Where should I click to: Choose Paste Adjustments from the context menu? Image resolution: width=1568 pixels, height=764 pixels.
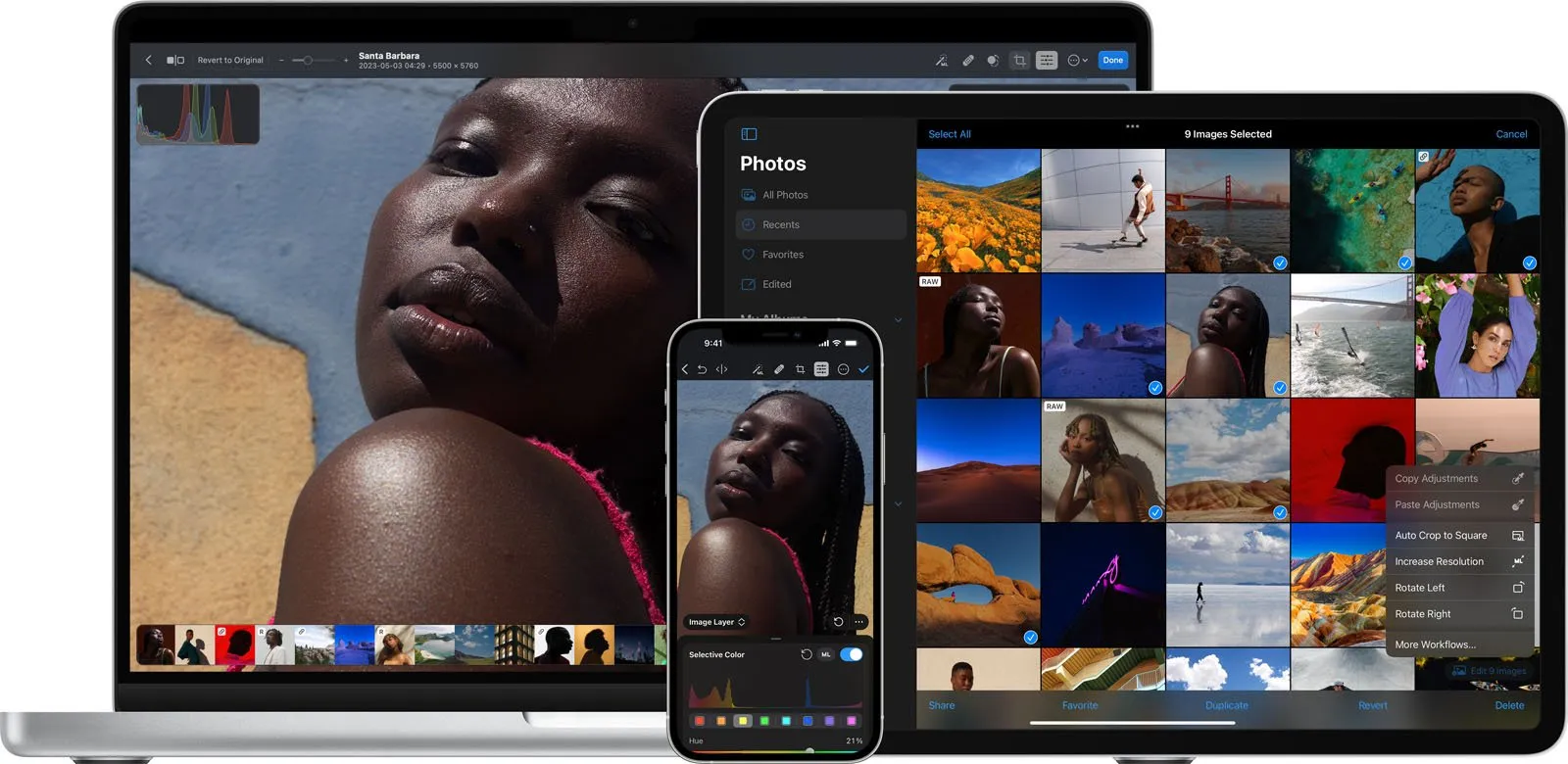(1459, 504)
